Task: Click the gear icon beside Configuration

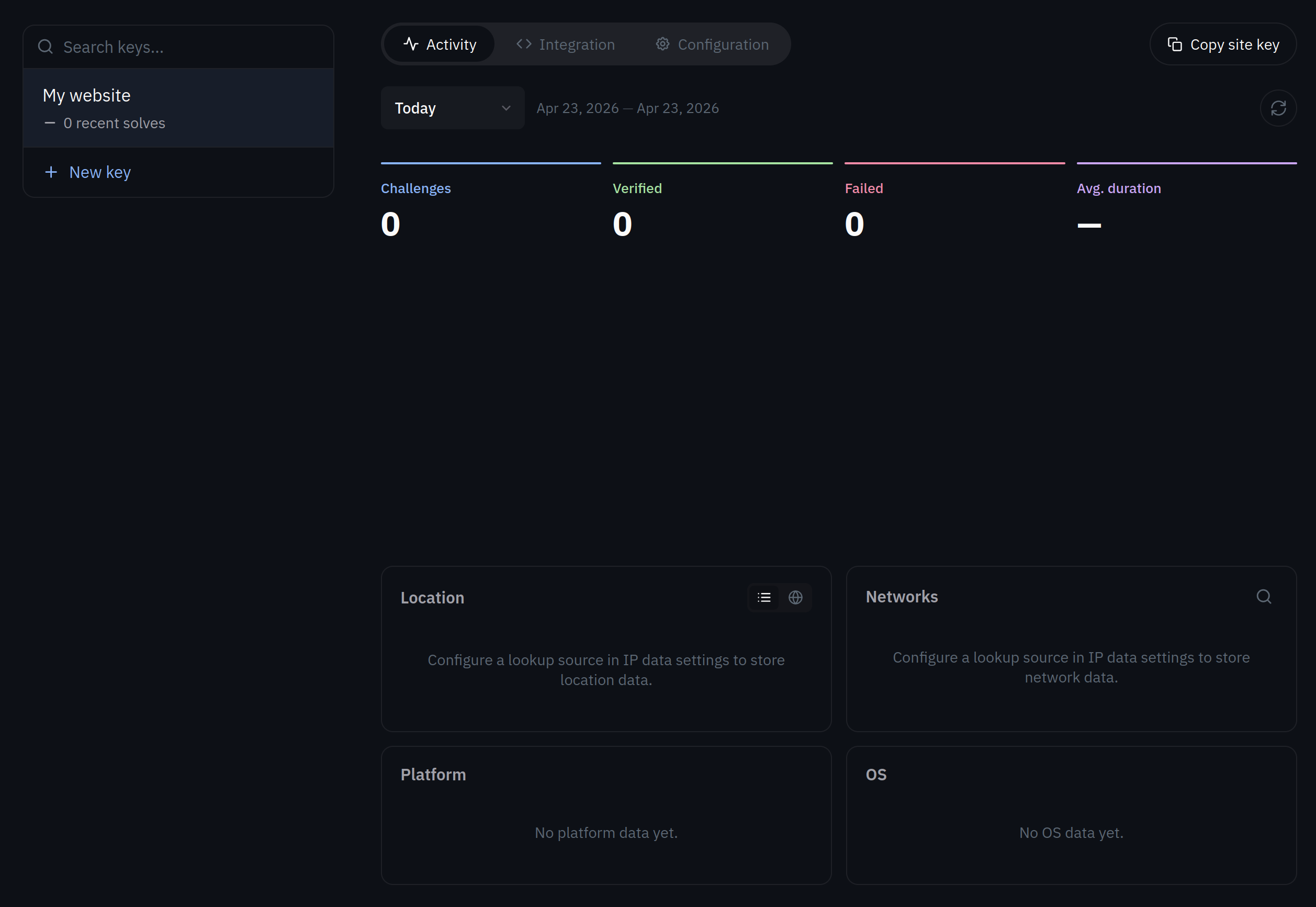Action: pos(661,44)
